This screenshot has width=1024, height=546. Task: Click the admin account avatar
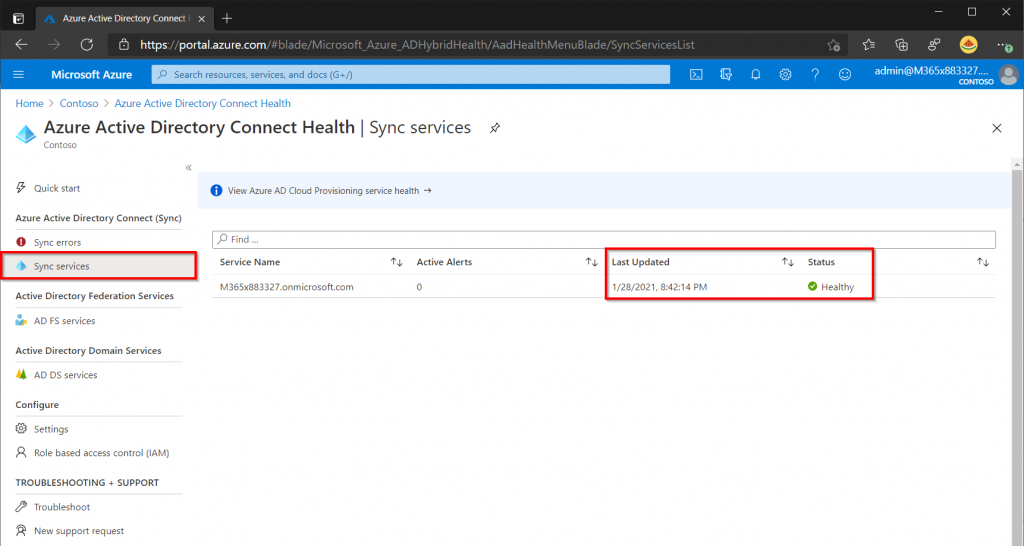pyautogui.click(x=1008, y=74)
